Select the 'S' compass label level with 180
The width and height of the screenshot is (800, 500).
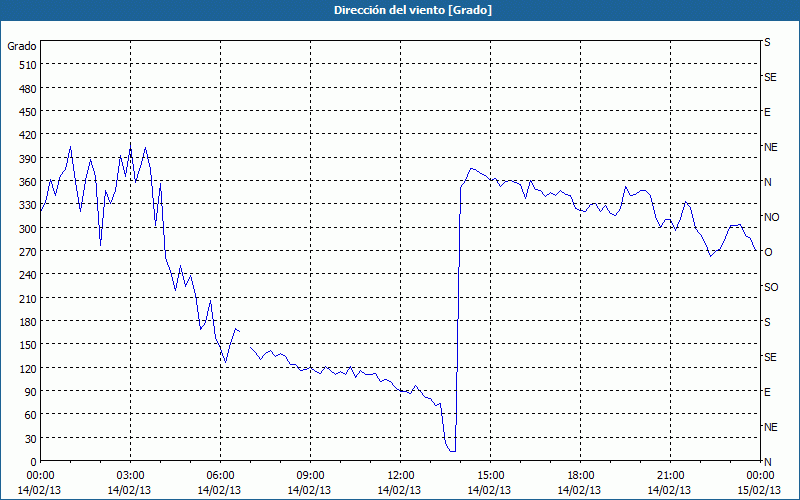click(767, 322)
